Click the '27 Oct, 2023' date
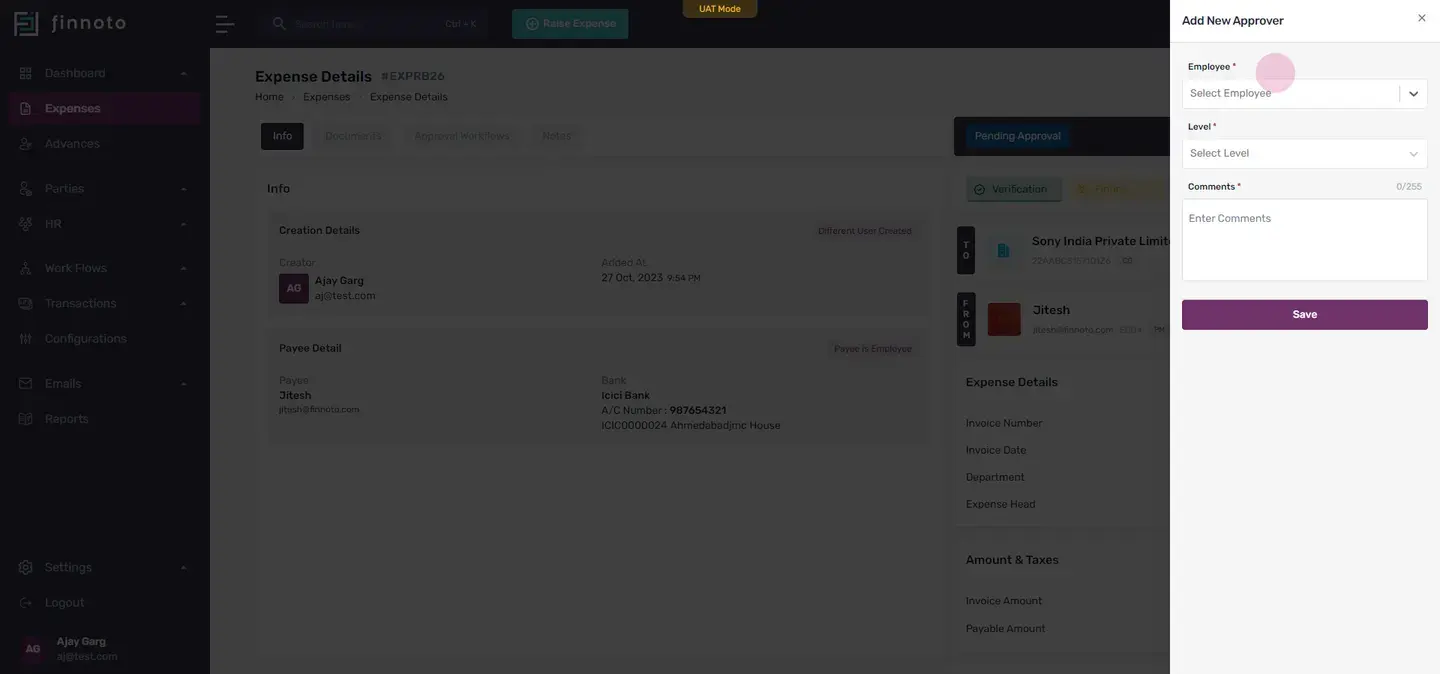Screen dimensions: 1440x674 pyautogui.click(x=632, y=278)
